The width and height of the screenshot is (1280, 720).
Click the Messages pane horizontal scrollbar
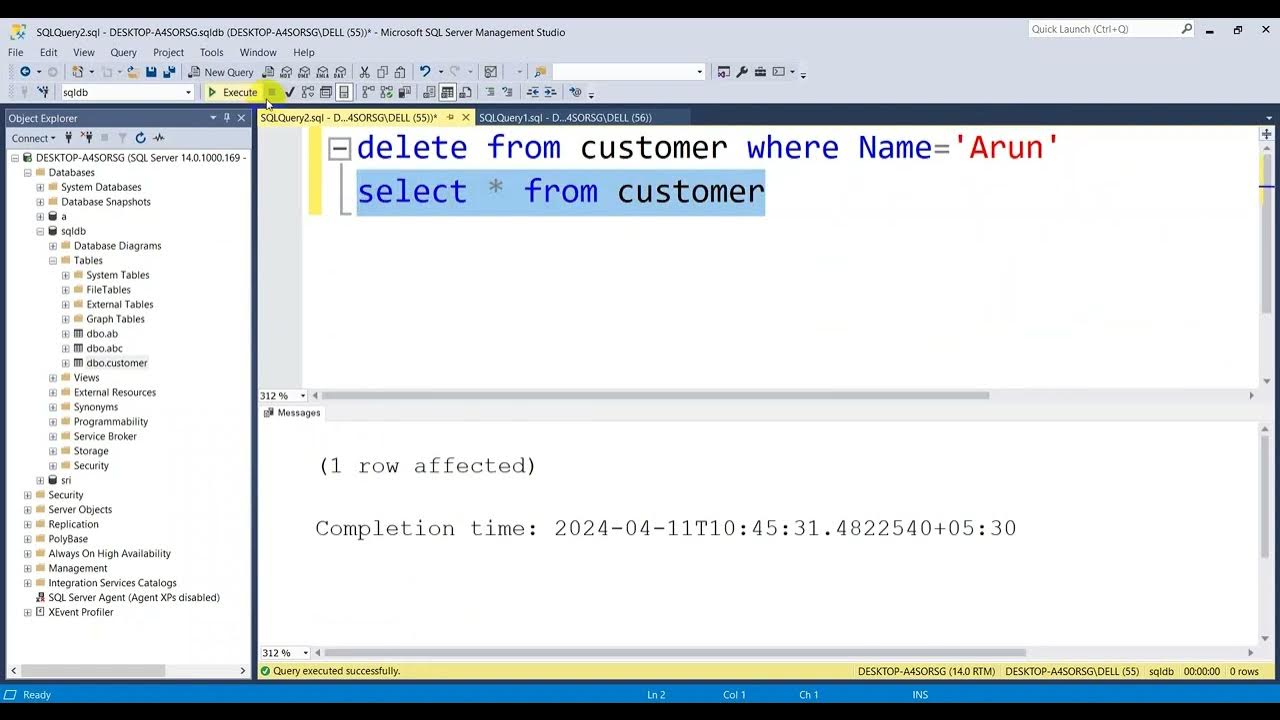[675, 653]
